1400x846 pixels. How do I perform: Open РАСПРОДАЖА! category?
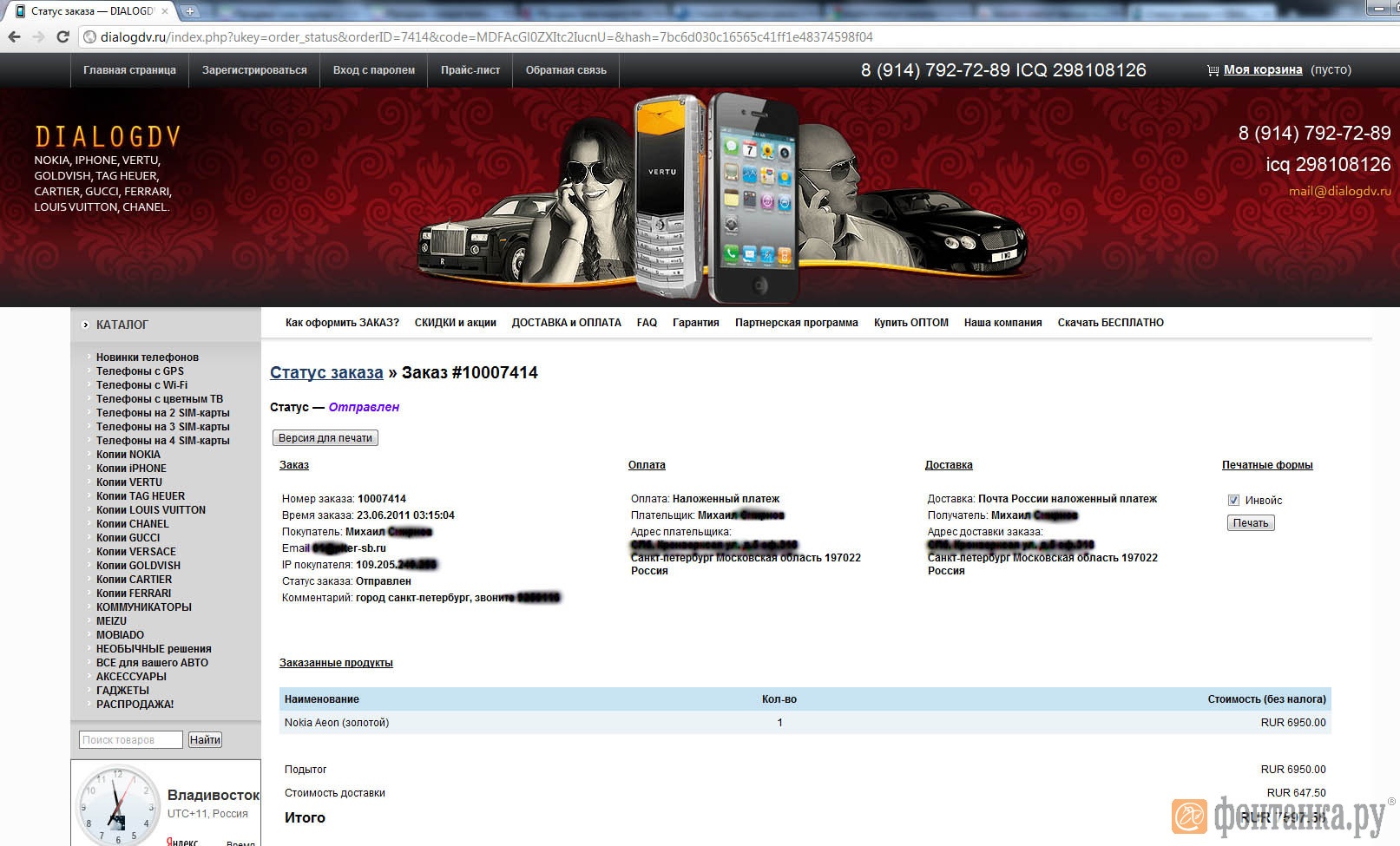[x=135, y=705]
